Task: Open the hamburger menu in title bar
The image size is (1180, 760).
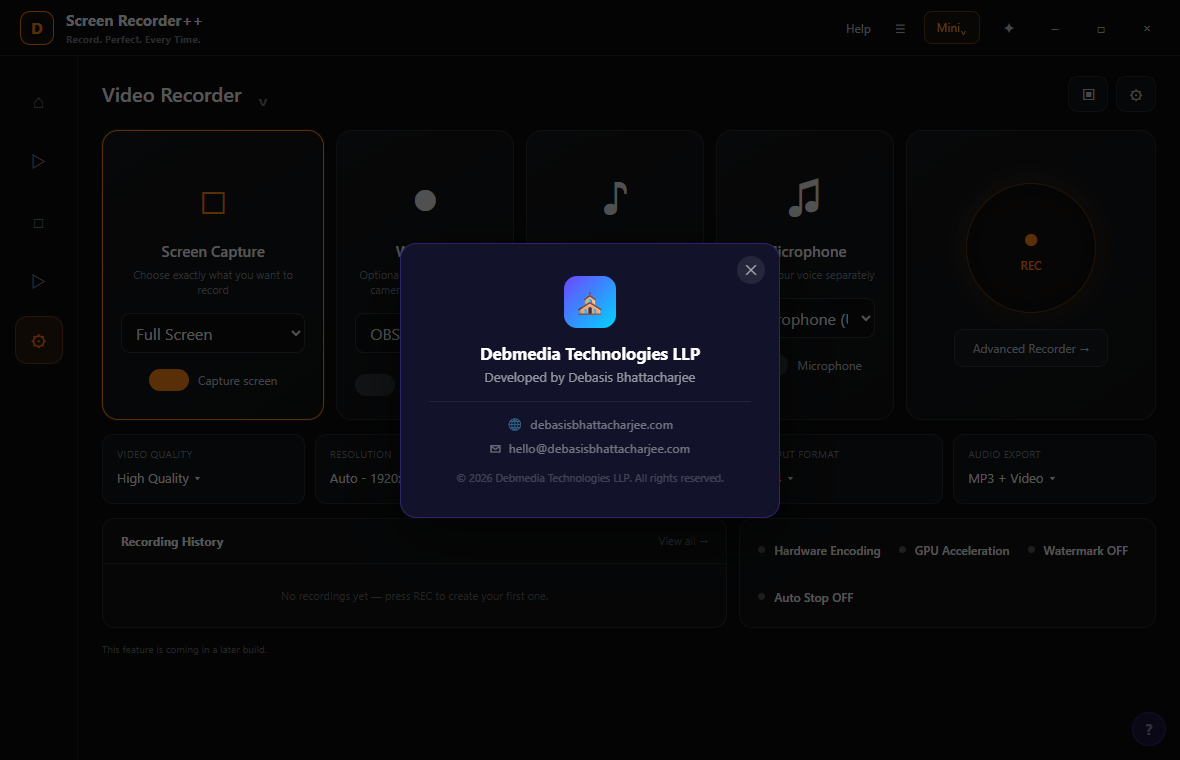Action: tap(900, 29)
